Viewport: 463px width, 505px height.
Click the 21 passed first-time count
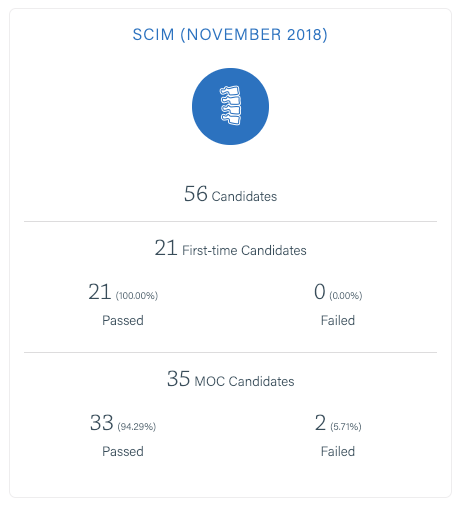tap(100, 292)
